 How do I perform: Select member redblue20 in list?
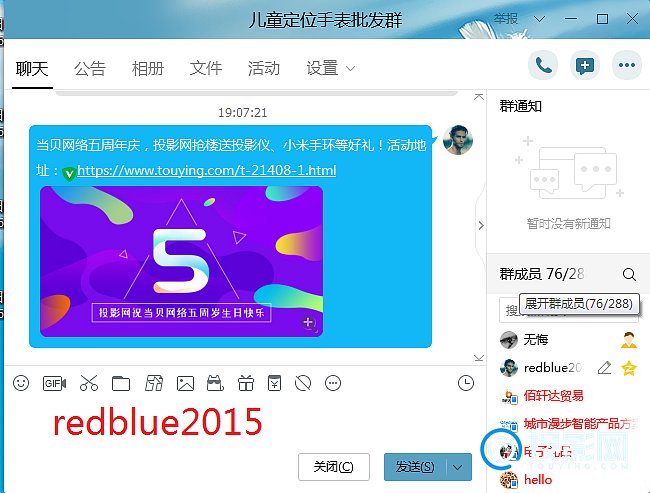(x=568, y=367)
